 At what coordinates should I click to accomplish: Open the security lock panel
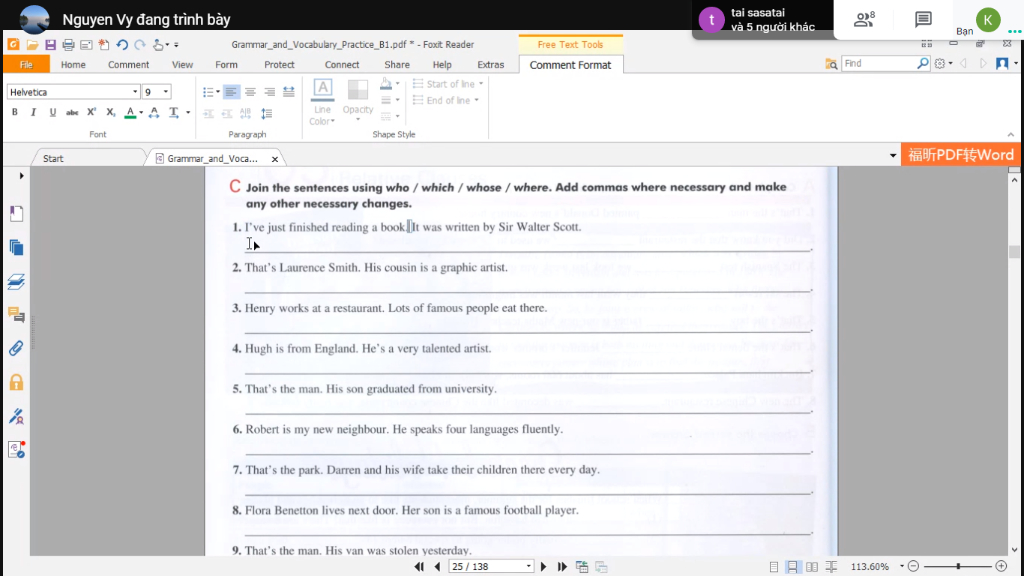pos(16,382)
